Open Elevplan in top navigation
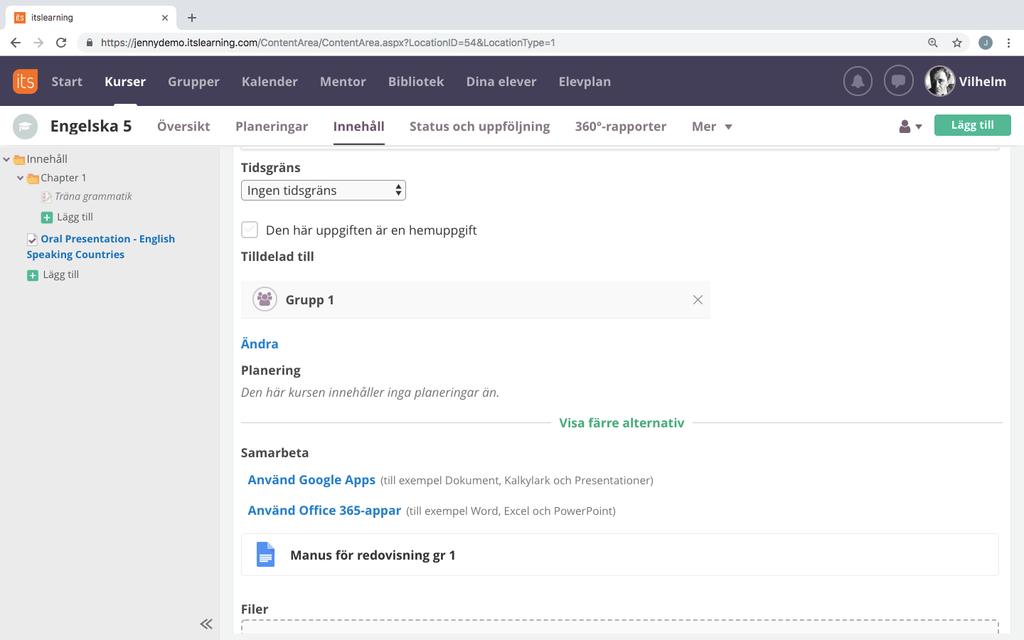This screenshot has width=1024, height=640. click(x=584, y=82)
